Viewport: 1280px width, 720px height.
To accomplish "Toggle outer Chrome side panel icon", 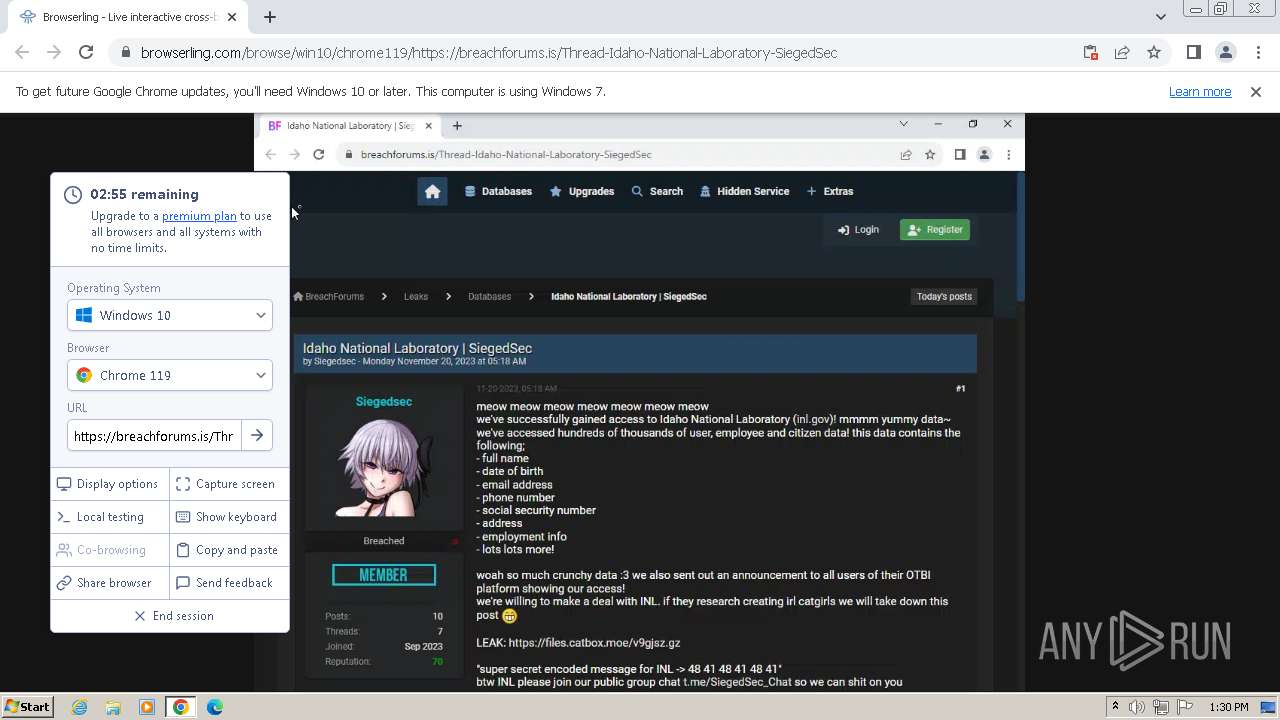I will pos(1194,53).
